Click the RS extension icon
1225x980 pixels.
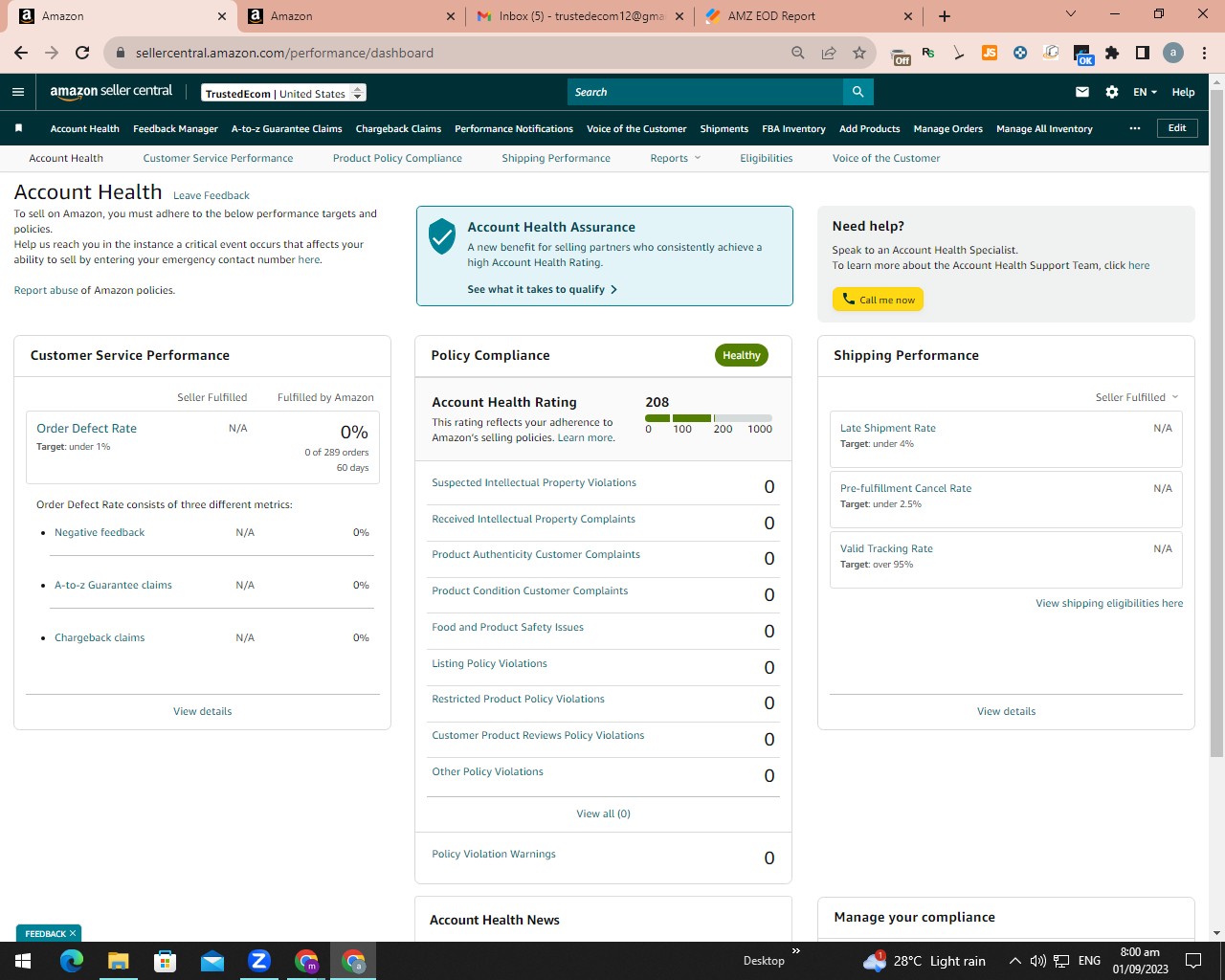coord(928,53)
